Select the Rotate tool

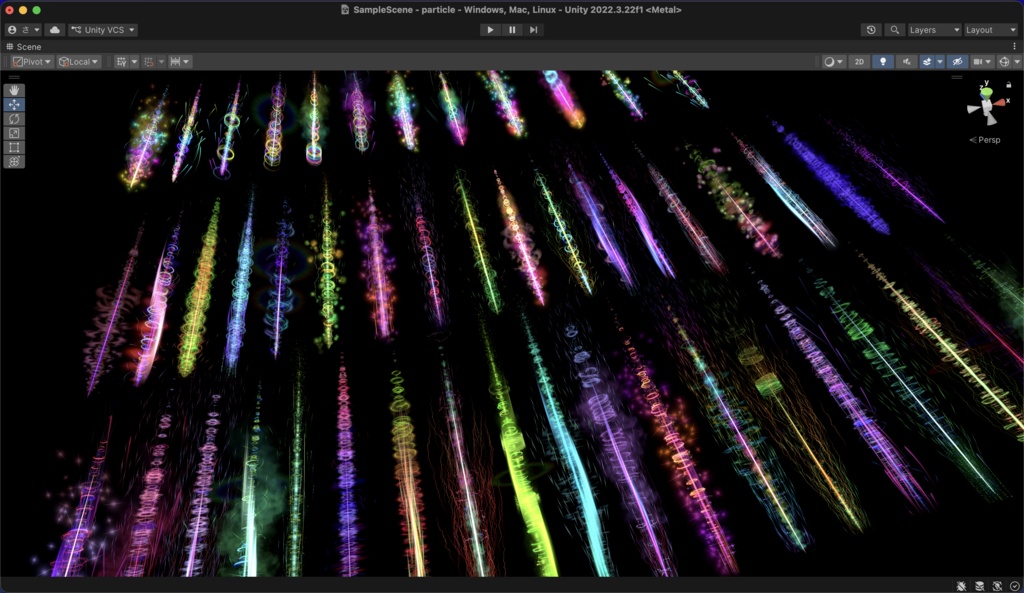click(x=13, y=119)
